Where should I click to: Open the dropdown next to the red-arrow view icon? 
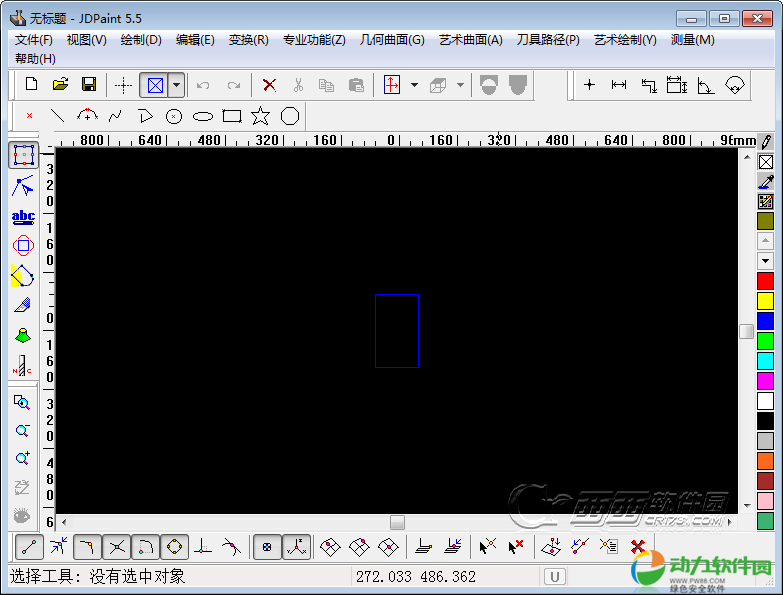pyautogui.click(x=414, y=85)
